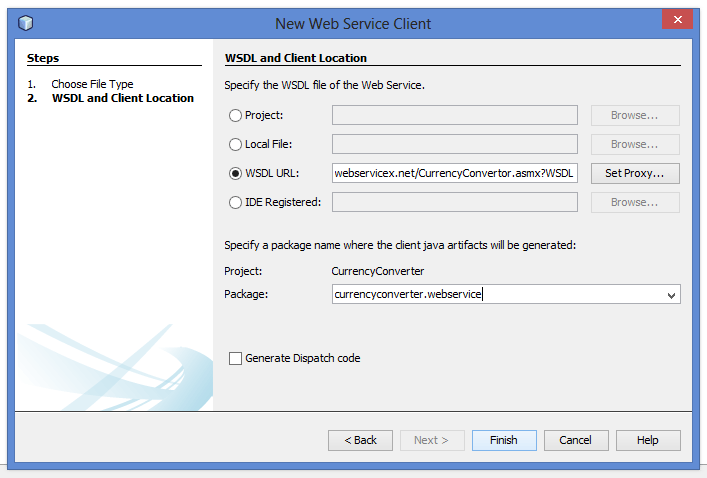Select the Project radio button
Viewport: 707px width, 478px height.
coord(236,116)
